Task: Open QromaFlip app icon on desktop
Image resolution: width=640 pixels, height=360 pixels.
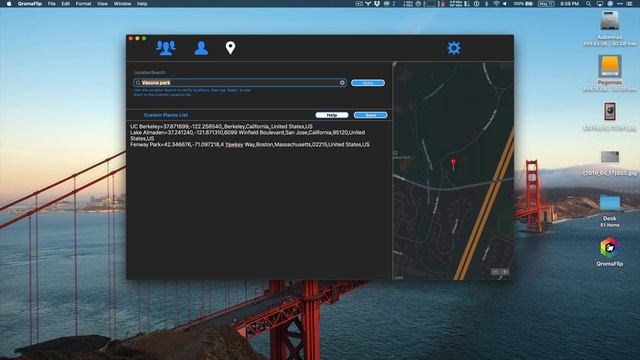Action: coord(609,248)
